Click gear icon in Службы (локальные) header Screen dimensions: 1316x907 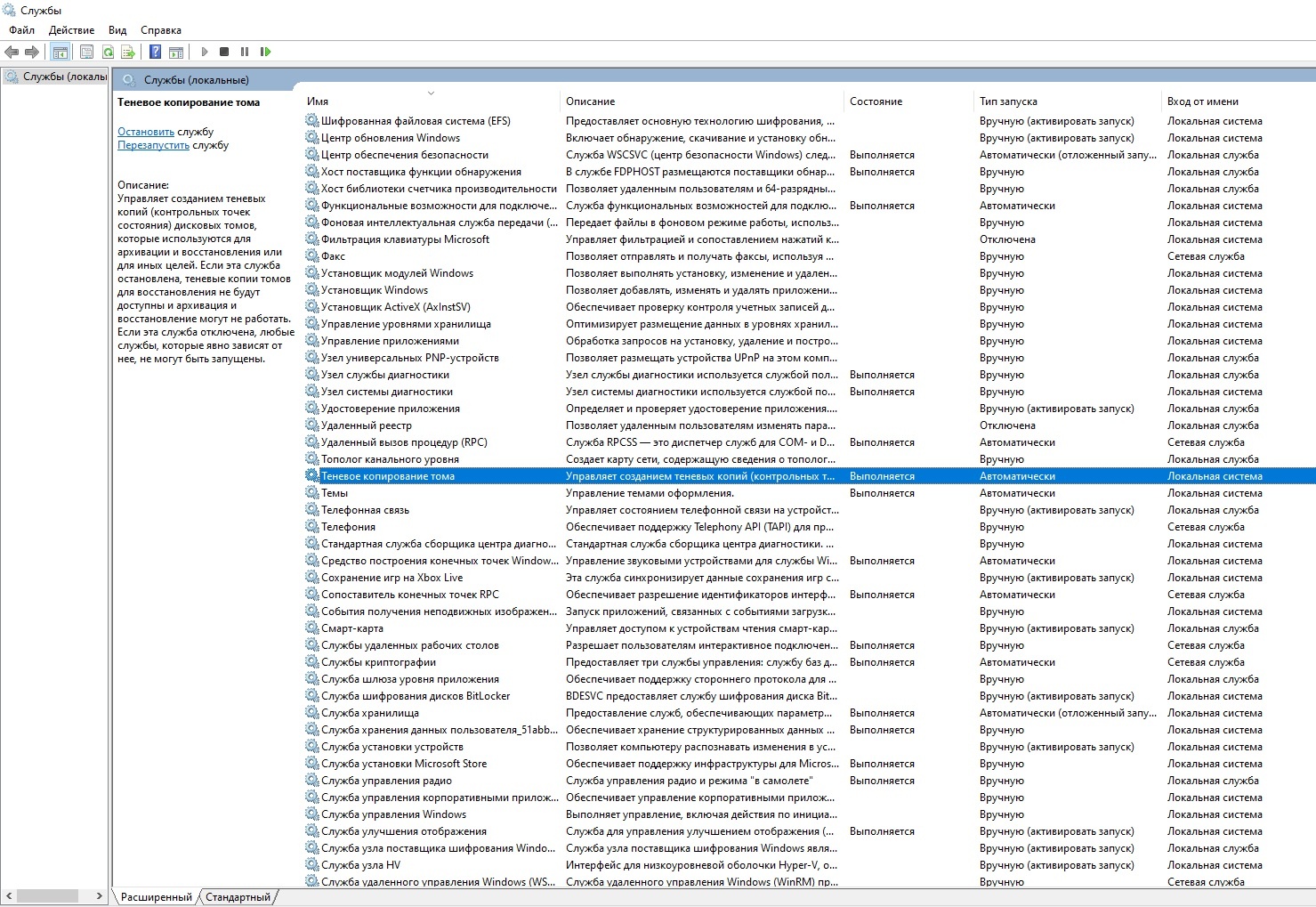[129, 79]
